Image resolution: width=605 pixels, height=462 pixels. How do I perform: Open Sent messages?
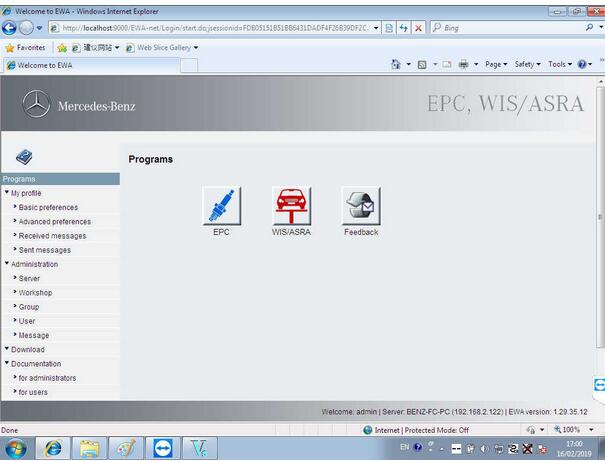(x=45, y=250)
